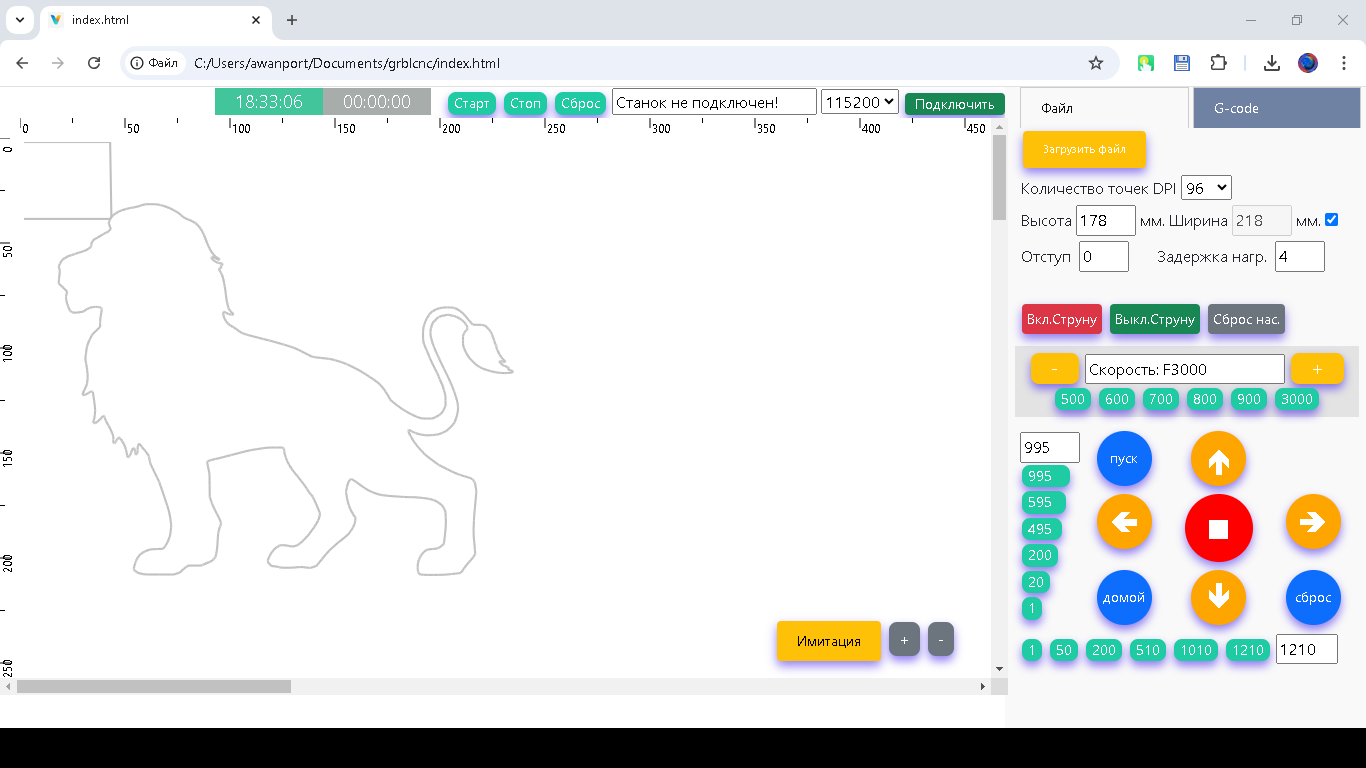Click the Задержка нагр. input field
1366x768 pixels.
(x=1300, y=256)
